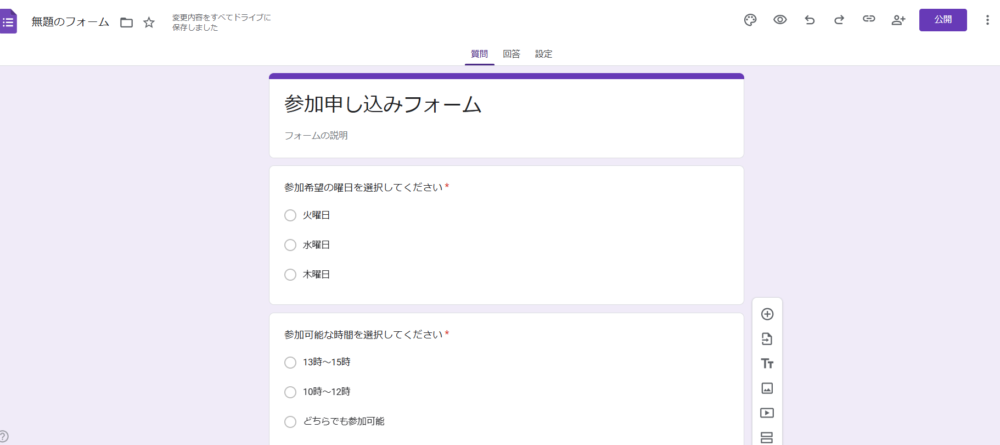This screenshot has width=1000, height=445.
Task: Add title and description Tt icon
Action: (x=767, y=364)
